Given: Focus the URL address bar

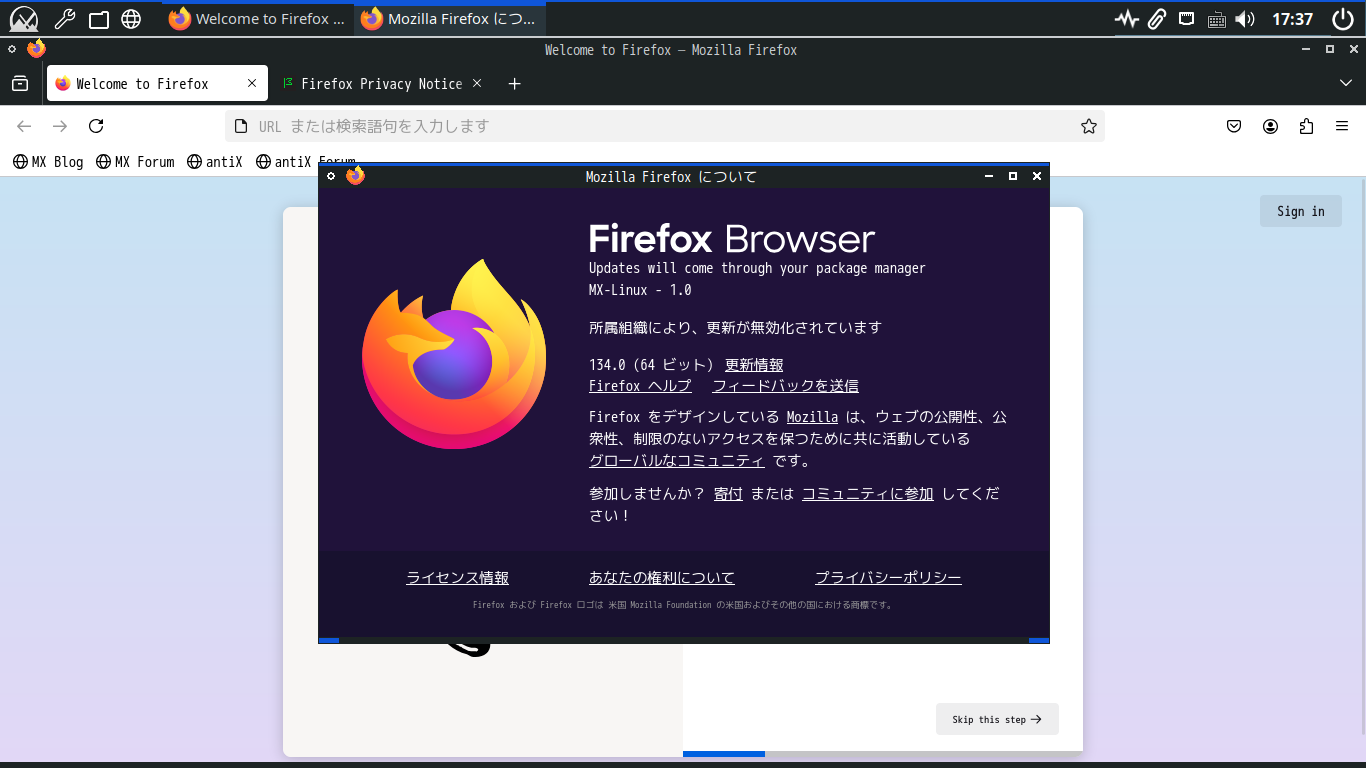Looking at the screenshot, I should [665, 126].
